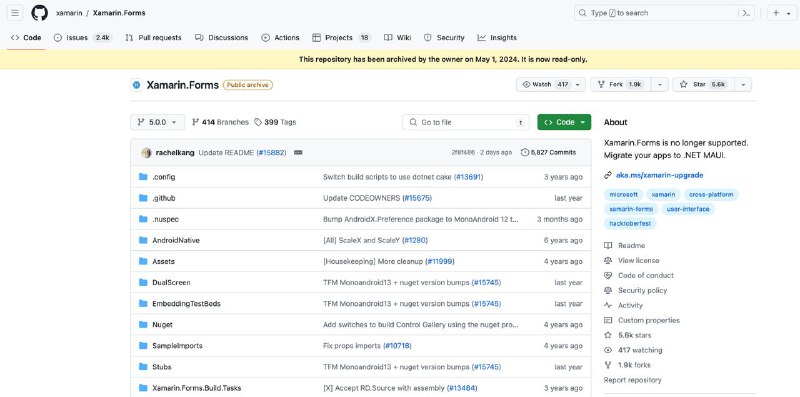Open pull request #15882 link
Image resolution: width=800 pixels, height=397 pixels.
[271, 153]
